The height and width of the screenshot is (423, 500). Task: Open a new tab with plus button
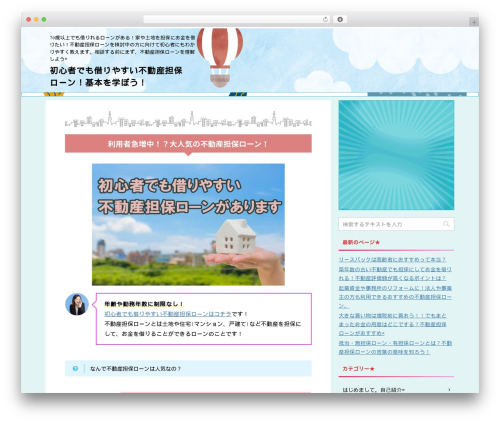click(474, 22)
